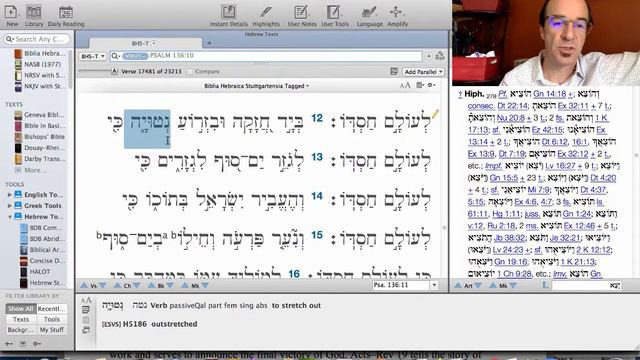
Task: Filter library by Background
Action: point(21,329)
